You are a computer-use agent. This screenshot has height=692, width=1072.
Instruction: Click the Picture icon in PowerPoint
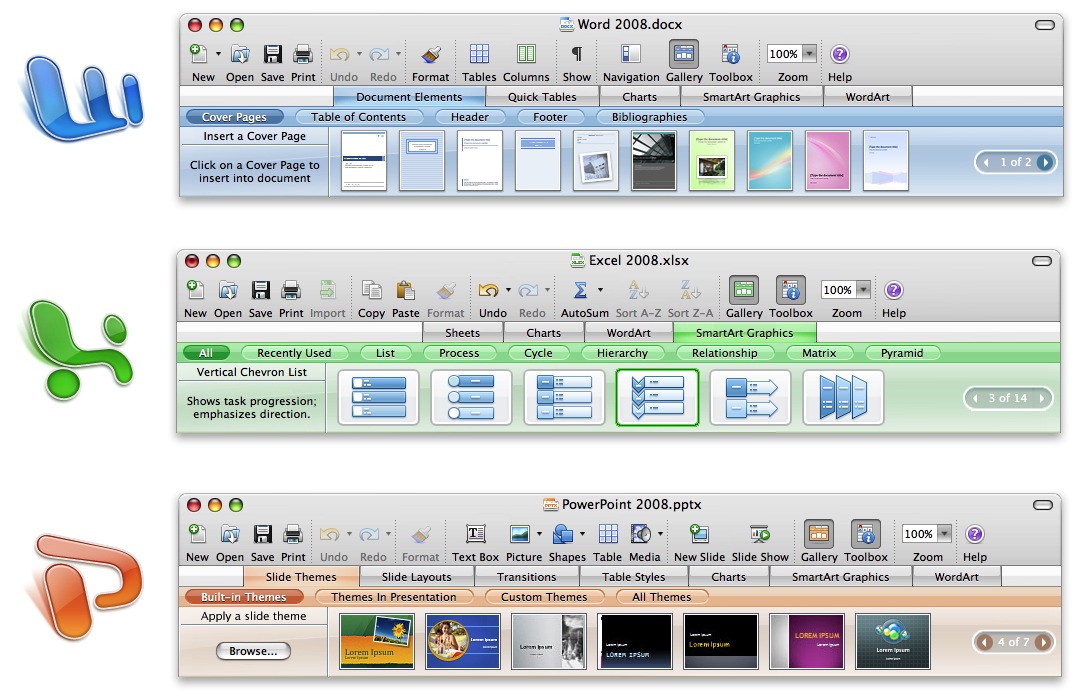click(520, 534)
